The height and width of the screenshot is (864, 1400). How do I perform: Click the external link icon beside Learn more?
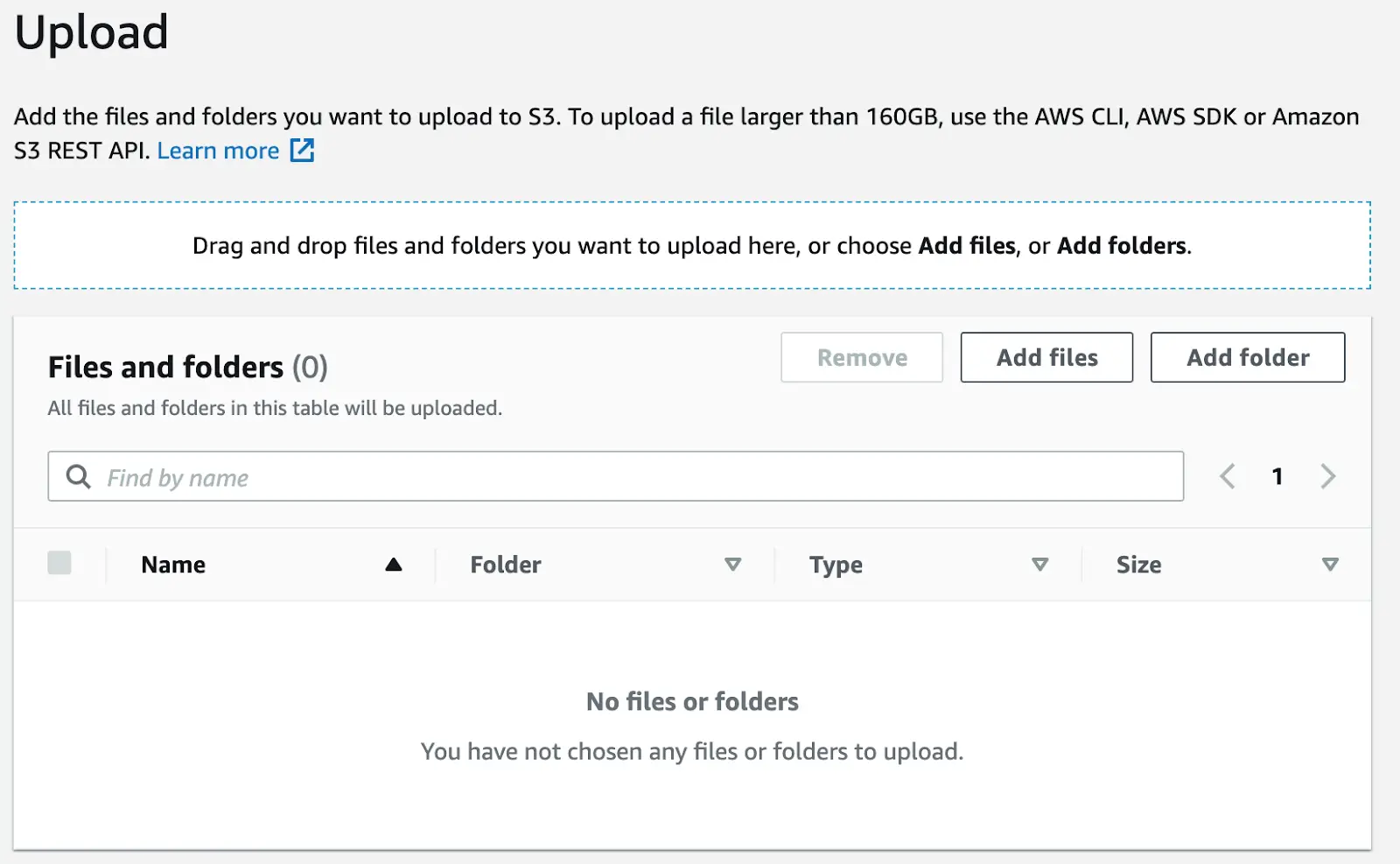pyautogui.click(x=301, y=151)
